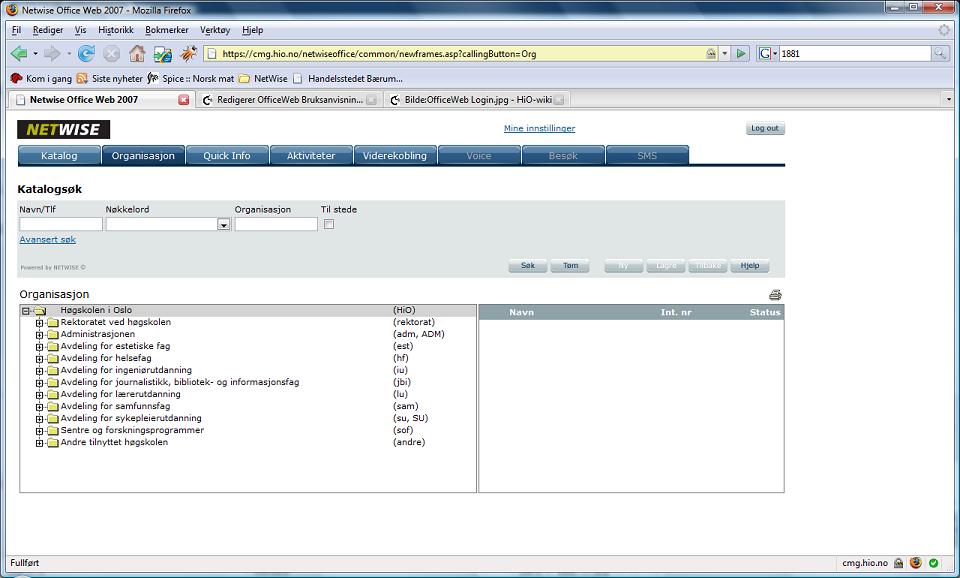The height and width of the screenshot is (578, 960).
Task: Open the NetWise bookmark folder
Action: tap(263, 78)
